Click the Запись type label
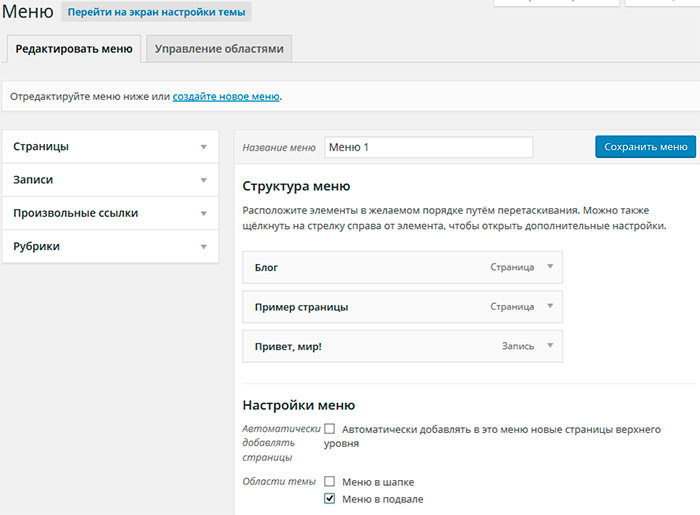700x515 pixels. click(x=517, y=346)
